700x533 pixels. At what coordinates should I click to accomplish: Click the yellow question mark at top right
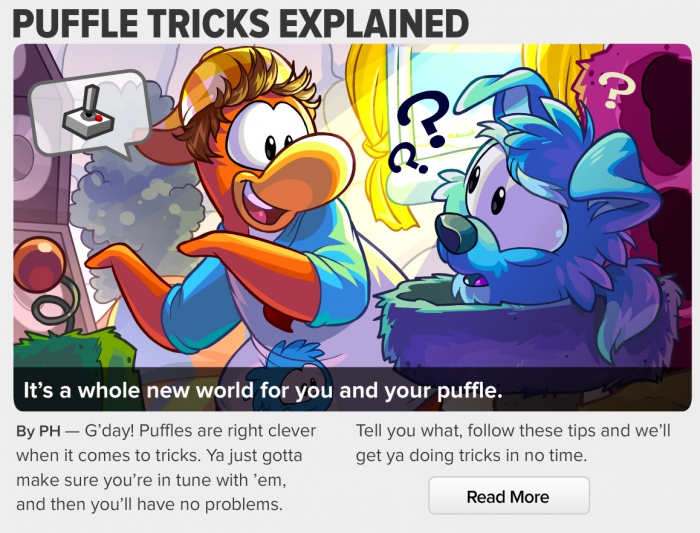pos(615,91)
